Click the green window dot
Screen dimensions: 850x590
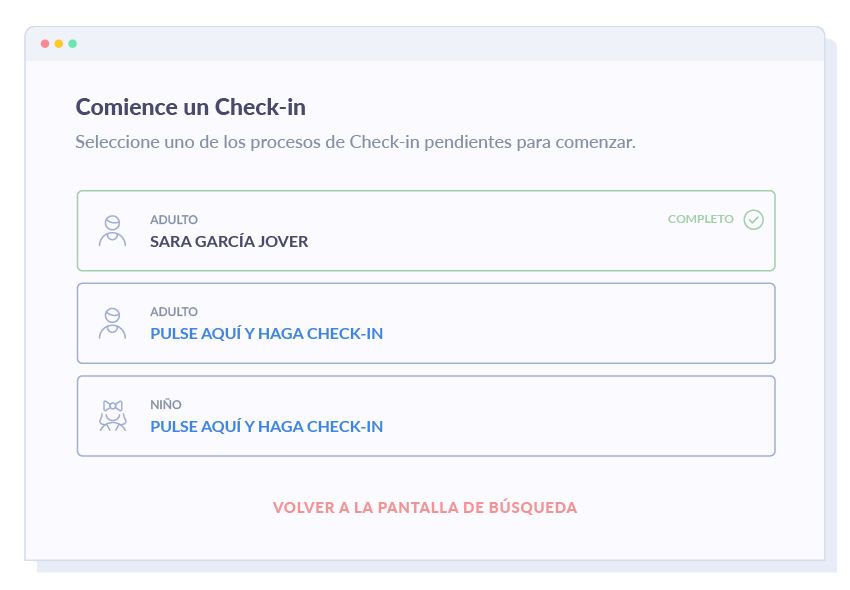73,43
